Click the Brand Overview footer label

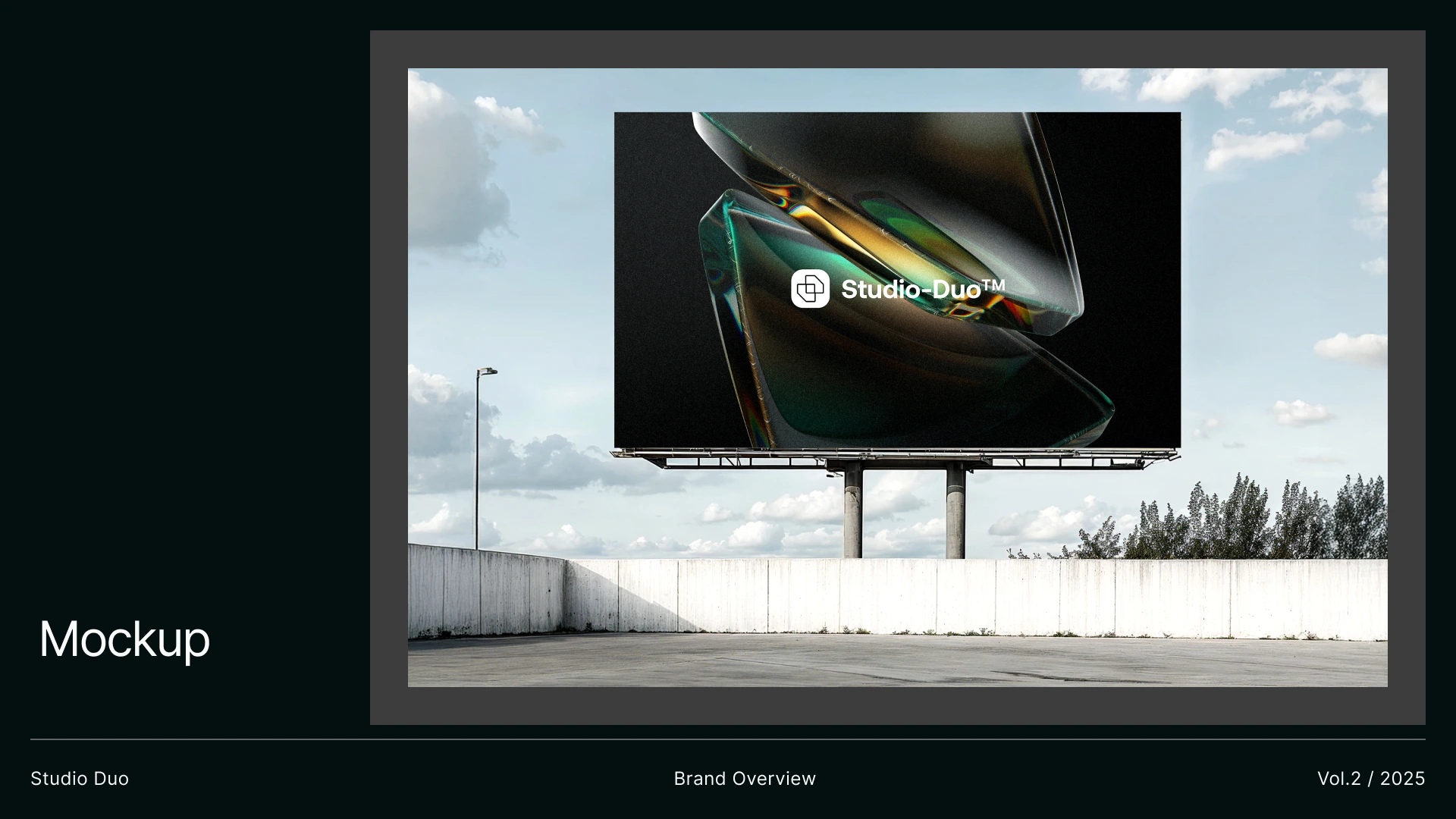(745, 779)
